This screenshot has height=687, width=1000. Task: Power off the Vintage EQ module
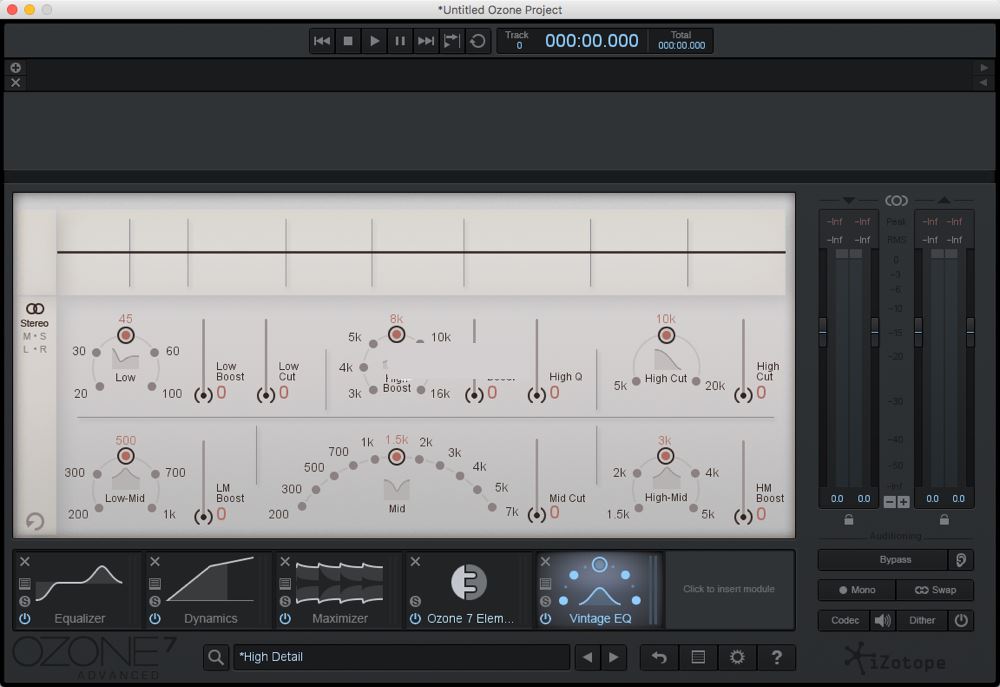click(548, 618)
